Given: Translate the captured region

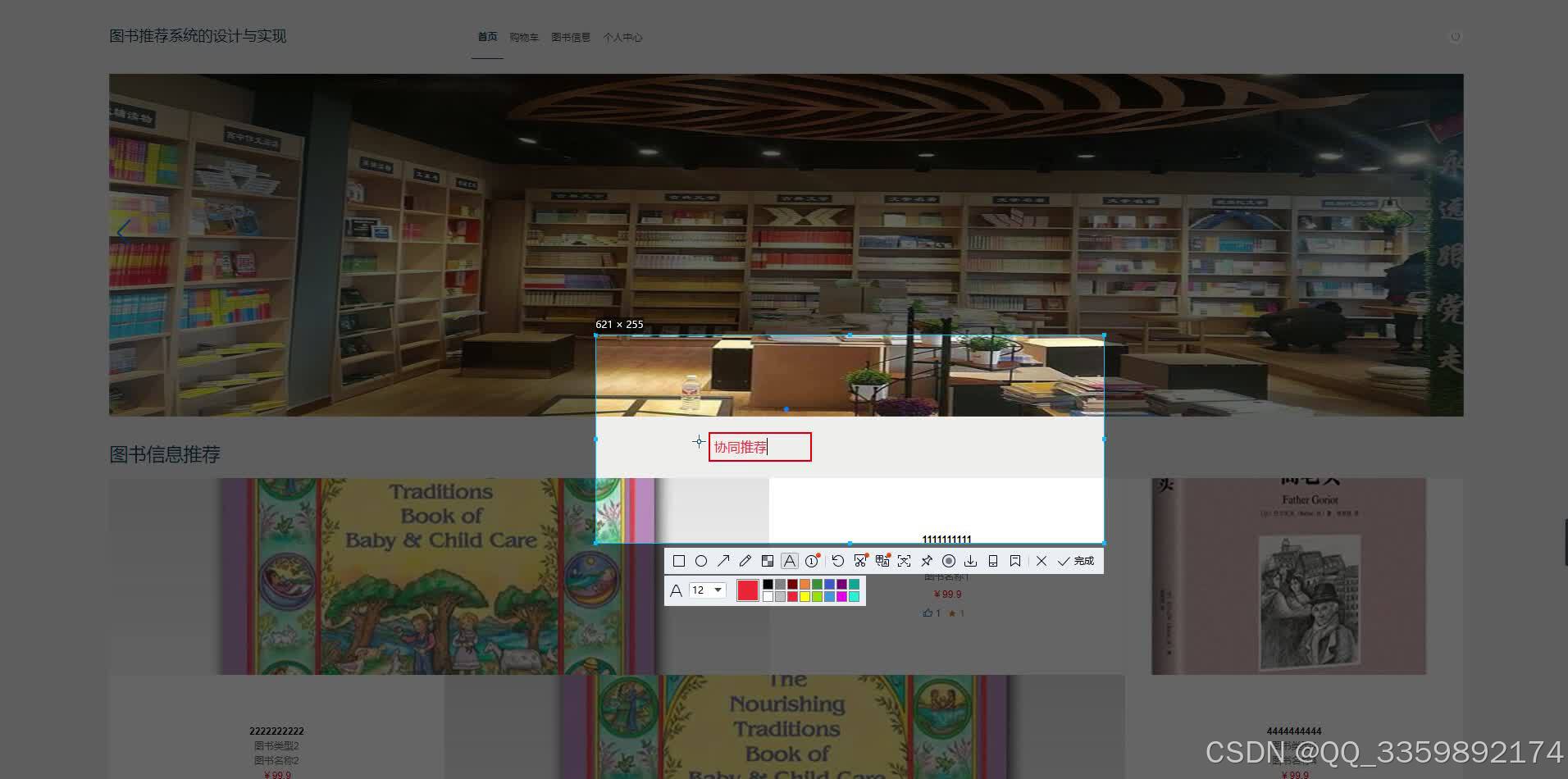Looking at the screenshot, I should coord(882,560).
